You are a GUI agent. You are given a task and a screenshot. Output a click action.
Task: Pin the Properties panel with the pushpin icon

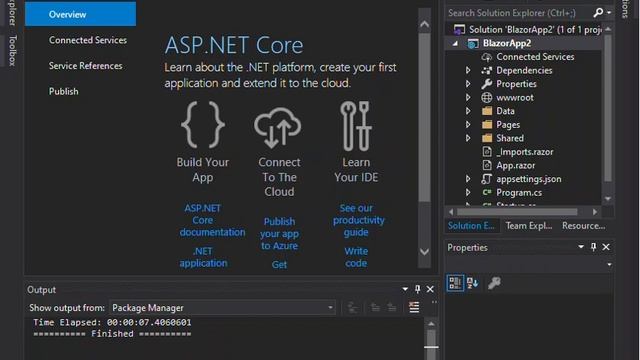click(593, 247)
